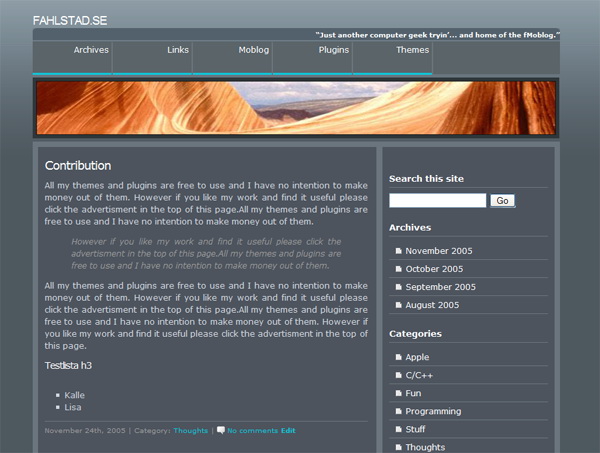Open the Thoughts category link in post footer
The image size is (600, 453).
190,431
